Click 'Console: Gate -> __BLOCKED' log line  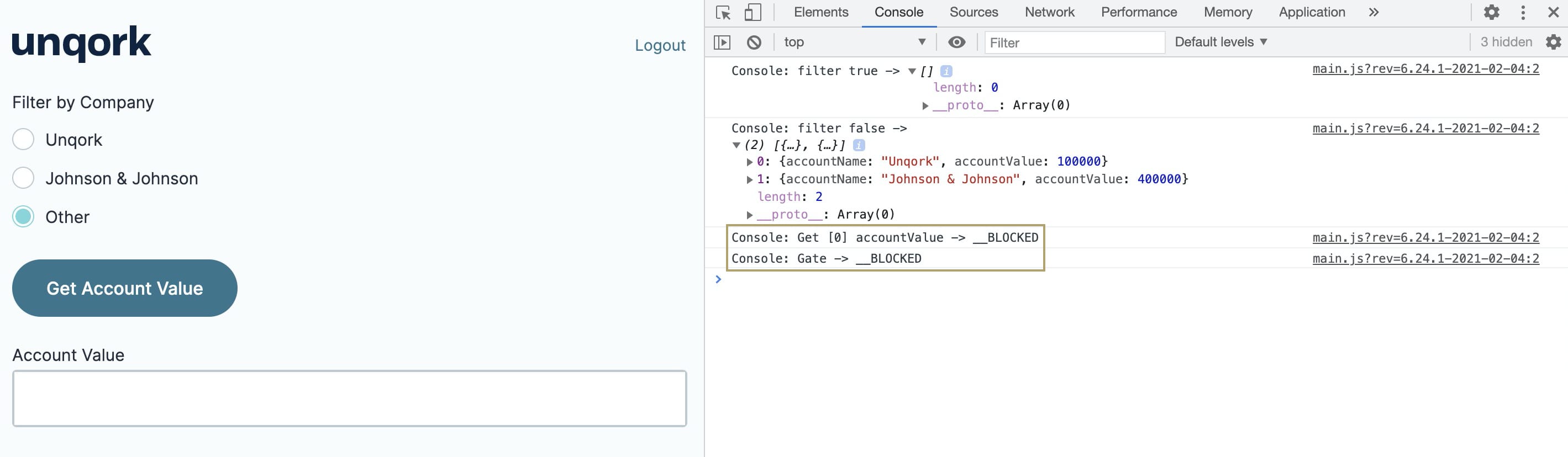point(826,258)
